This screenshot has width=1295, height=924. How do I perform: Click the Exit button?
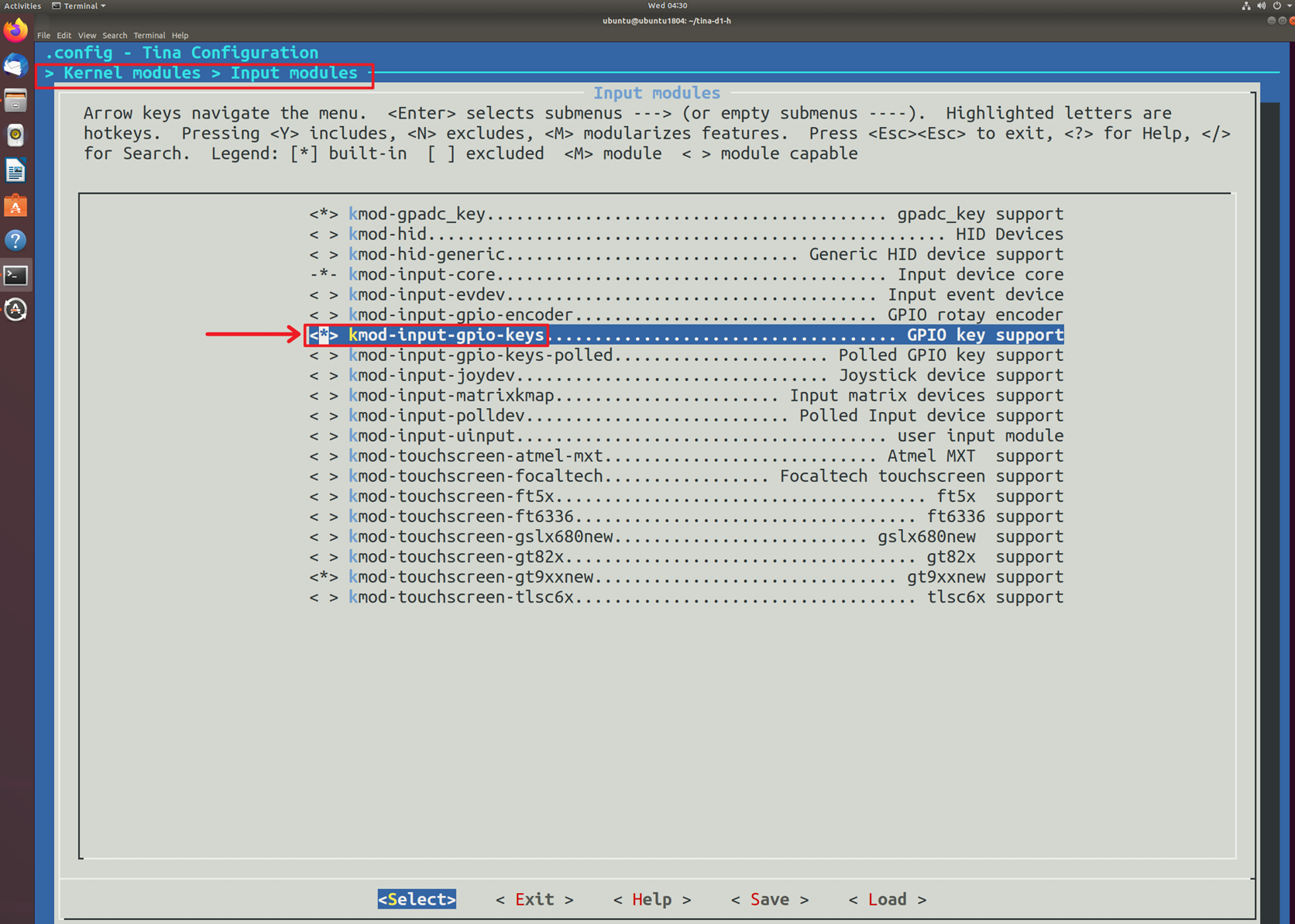click(x=534, y=899)
